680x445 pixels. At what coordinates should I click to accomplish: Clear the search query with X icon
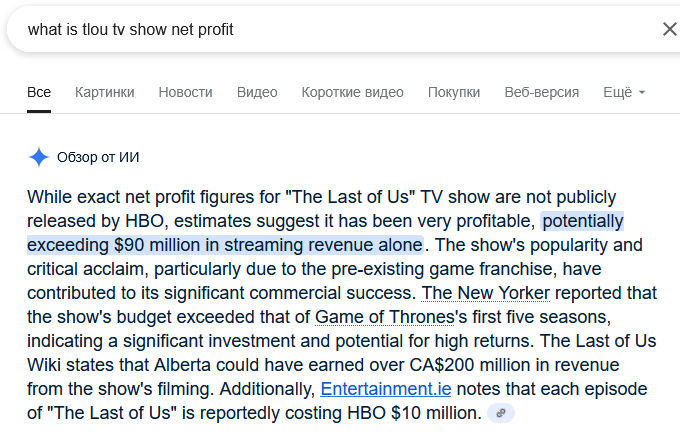click(x=670, y=29)
